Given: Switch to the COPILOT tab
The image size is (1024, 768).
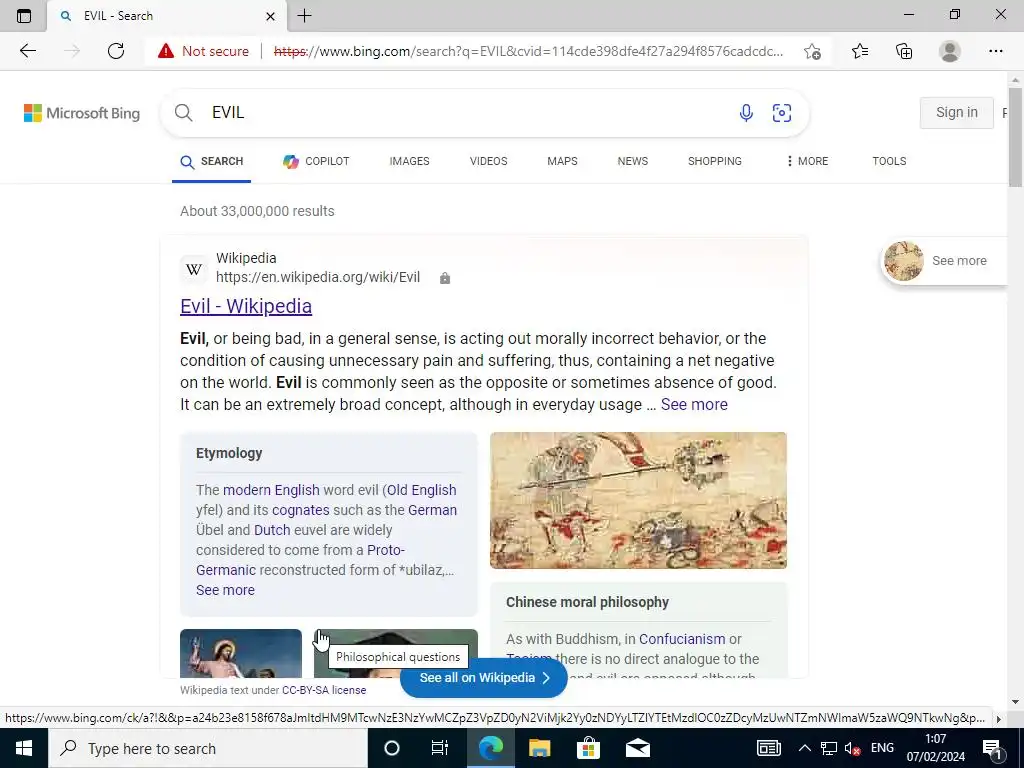Looking at the screenshot, I should tap(316, 161).
